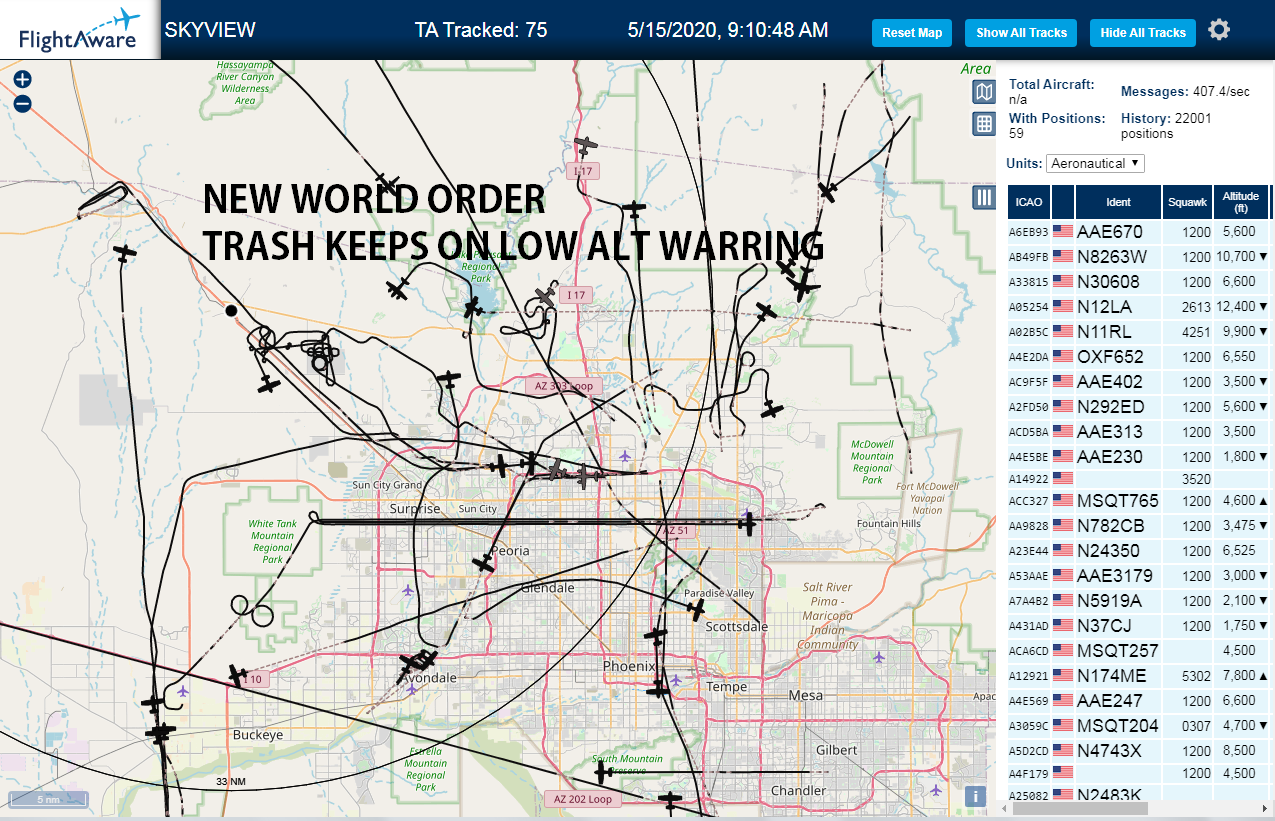1275x821 pixels.
Task: Select aircraft icon just north of Phoenix label
Action: 655,635
